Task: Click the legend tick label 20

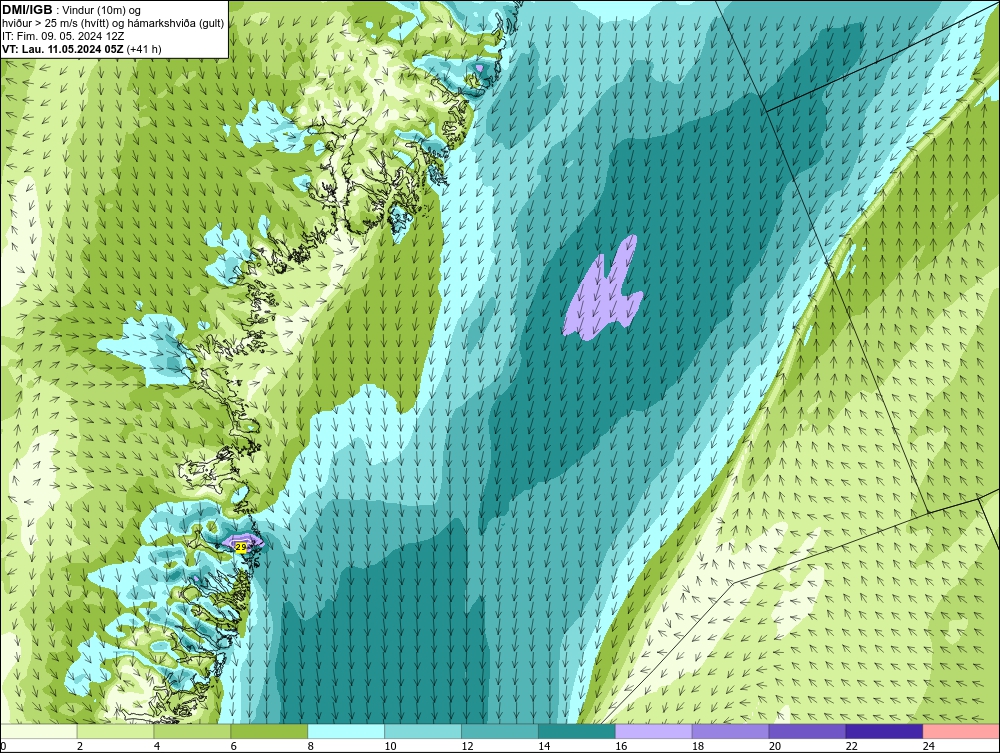Action: (775, 746)
